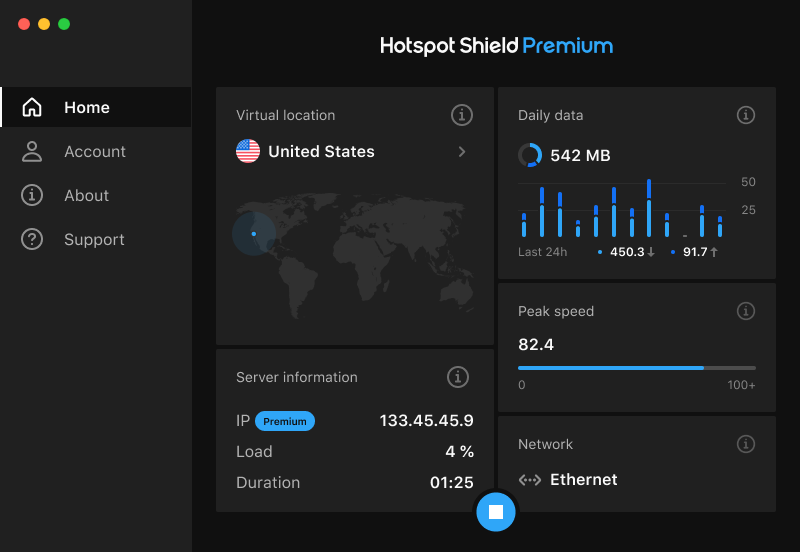Click the About info icon in sidebar
The height and width of the screenshot is (552, 800).
[32, 195]
